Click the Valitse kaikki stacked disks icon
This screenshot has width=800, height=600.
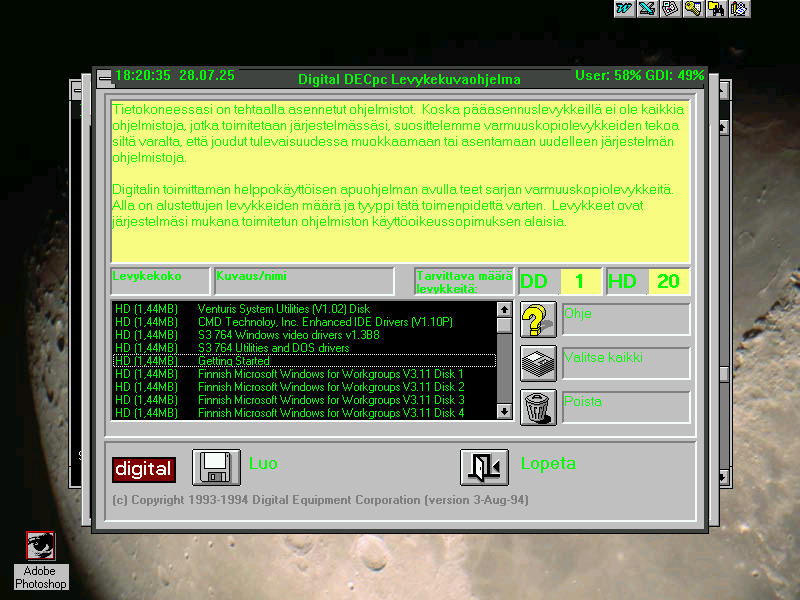(538, 363)
